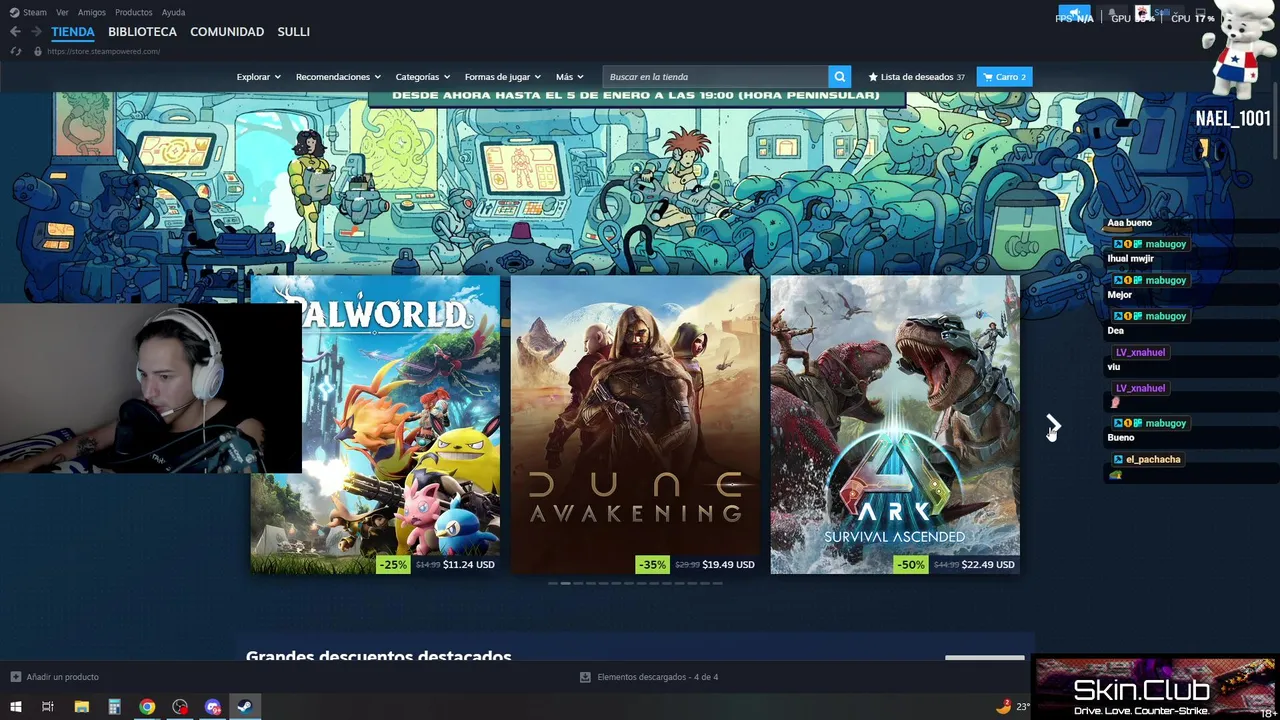Screen dimensions: 1280x720
Task: Click the store URL address text
Action: [x=103, y=51]
